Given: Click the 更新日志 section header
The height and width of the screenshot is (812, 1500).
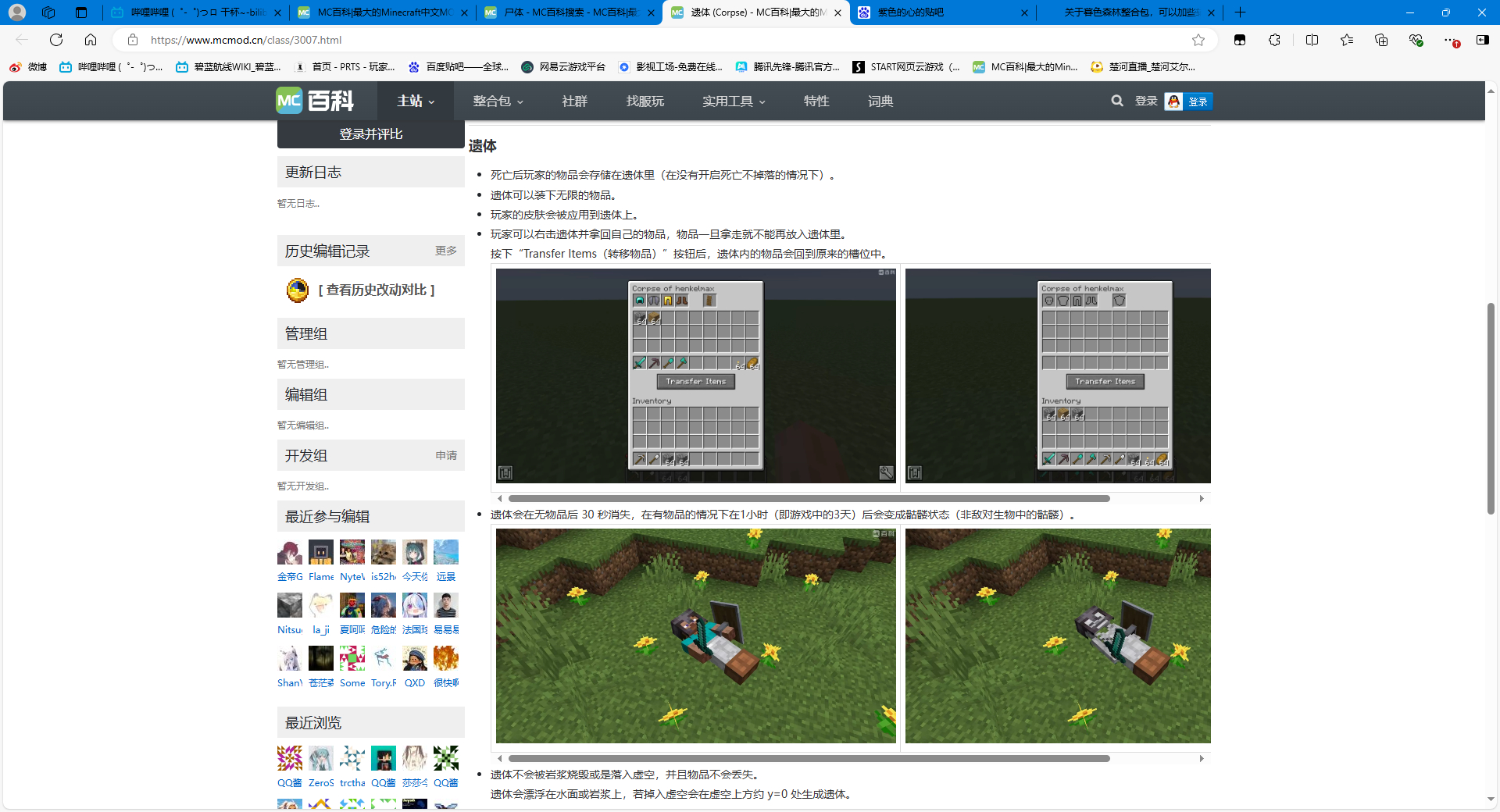Looking at the screenshot, I should click(371, 172).
